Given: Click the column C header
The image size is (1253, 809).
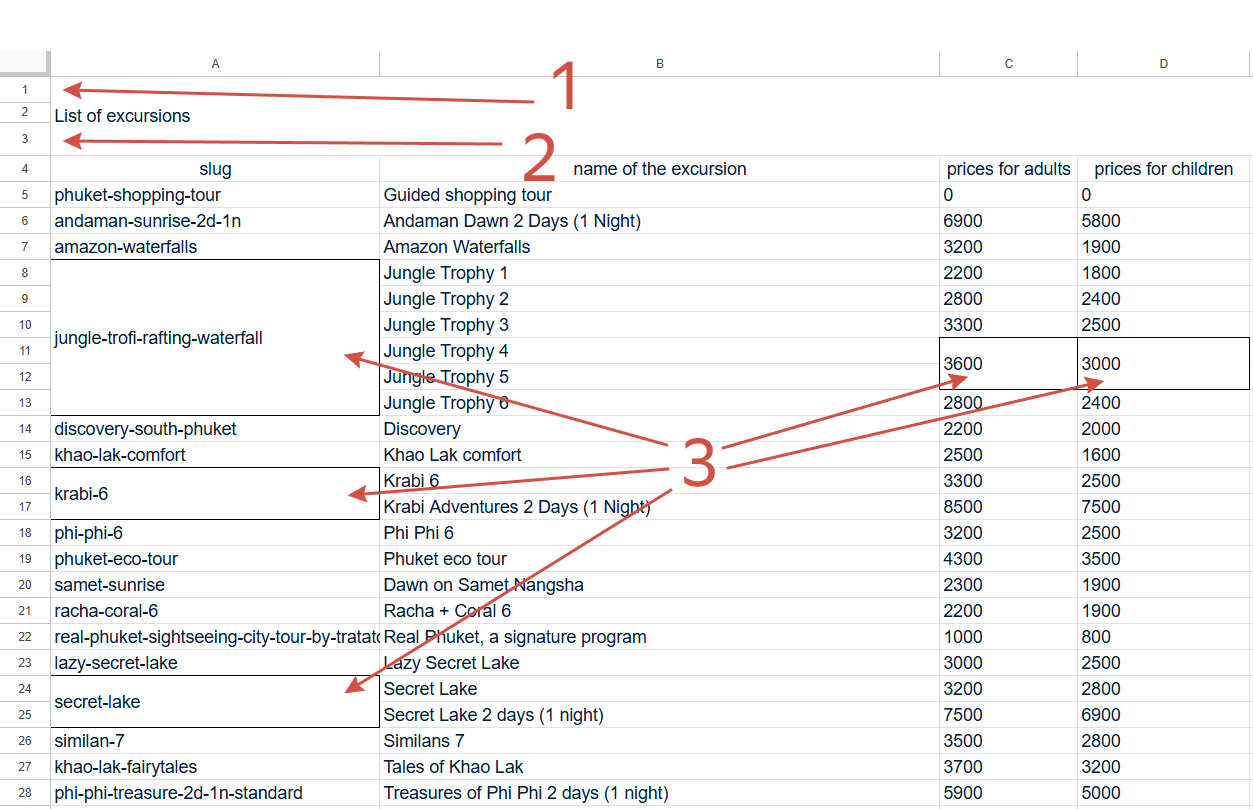Looking at the screenshot, I should coord(1008,64).
